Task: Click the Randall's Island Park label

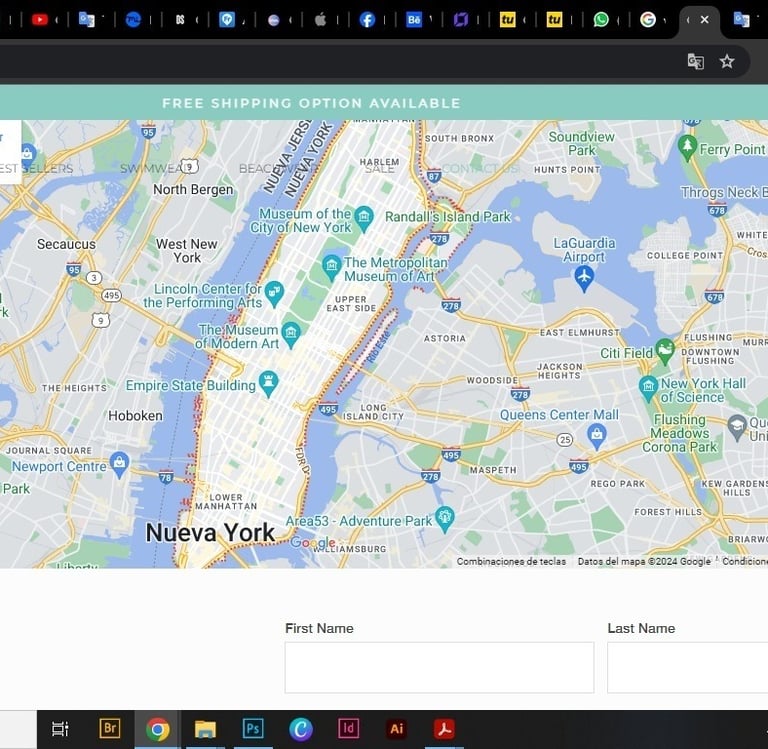Action: (x=448, y=217)
